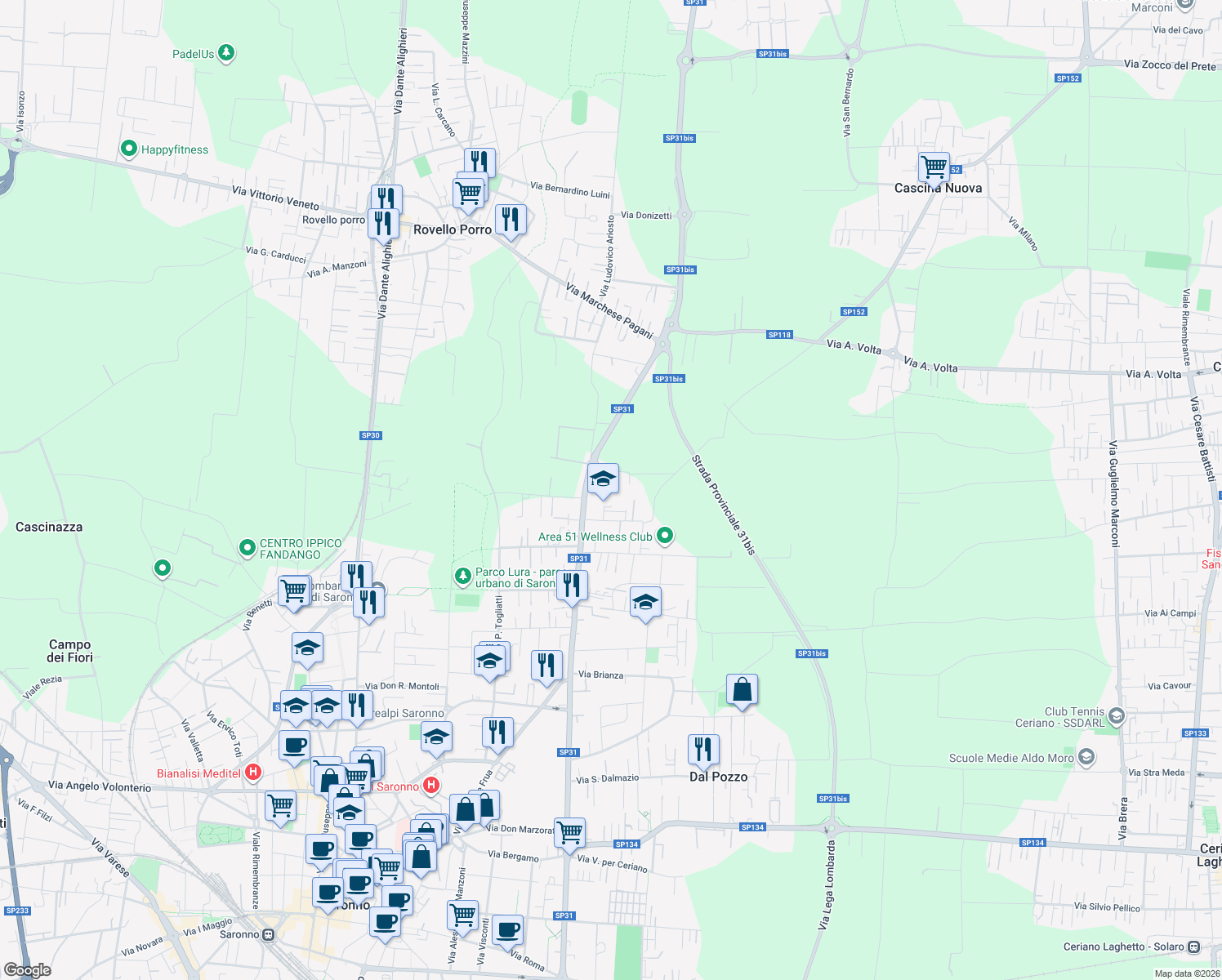Select the restaurant fork icon above Via Brianza
This screenshot has height=980, width=1222.
coord(546,665)
